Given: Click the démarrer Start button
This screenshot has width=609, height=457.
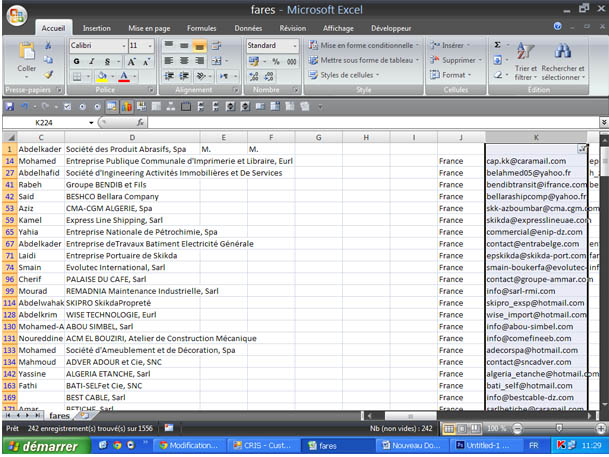Looking at the screenshot, I should [x=46, y=446].
